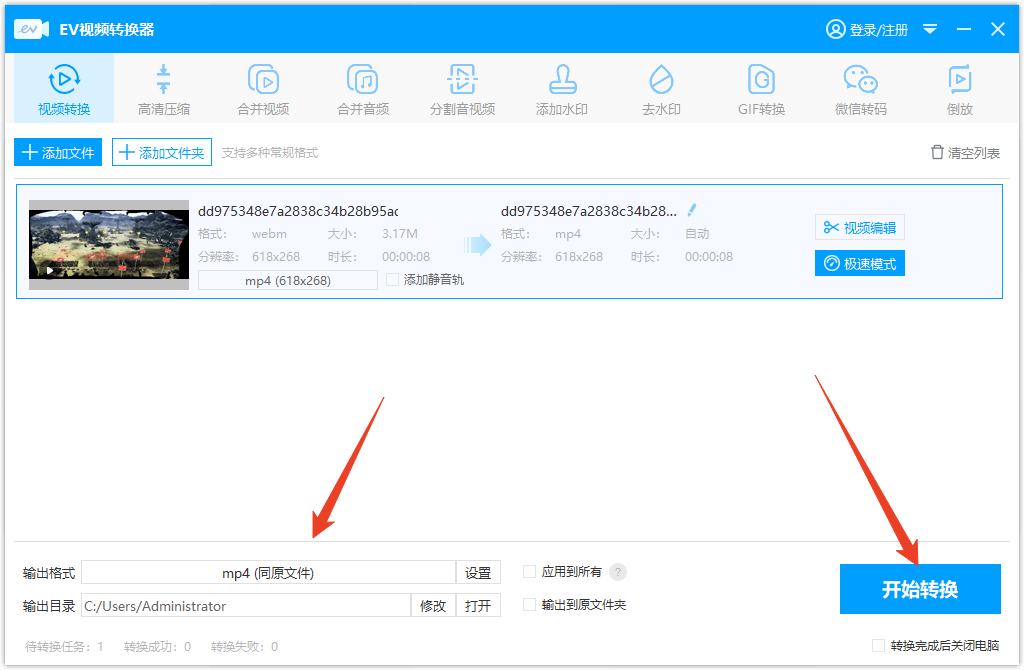Open the 输出格式 mp4 (同原文件) dropdown
This screenshot has height=670, width=1024.
(x=268, y=573)
